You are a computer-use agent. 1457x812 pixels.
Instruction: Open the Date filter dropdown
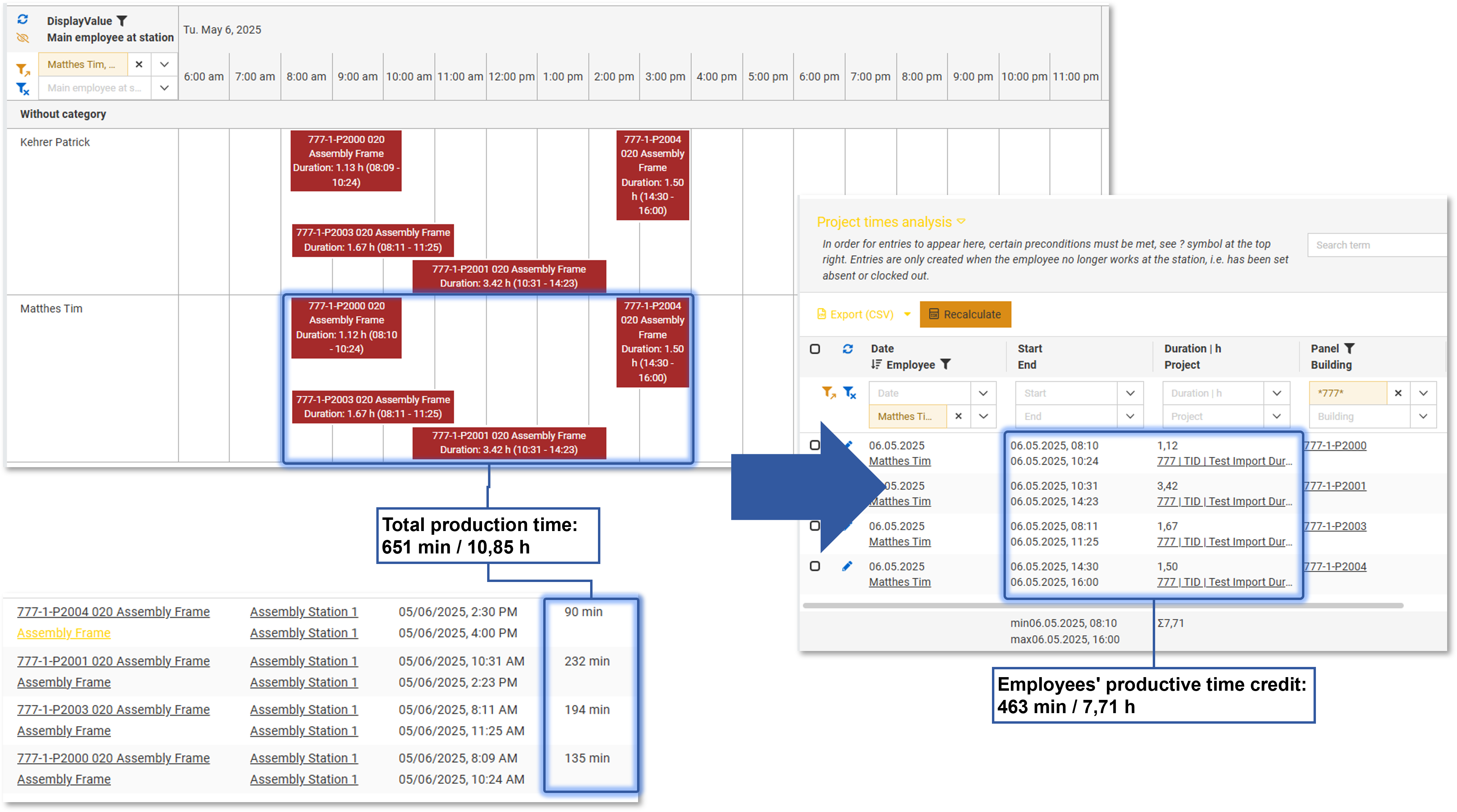click(x=983, y=393)
